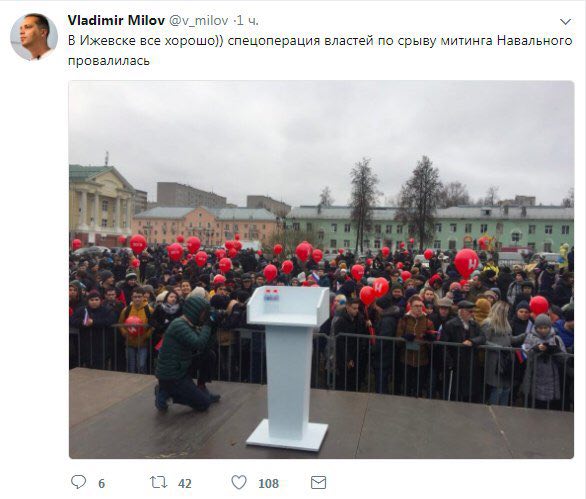
Task: Like the tweet with the heart icon
Action: pyautogui.click(x=239, y=482)
